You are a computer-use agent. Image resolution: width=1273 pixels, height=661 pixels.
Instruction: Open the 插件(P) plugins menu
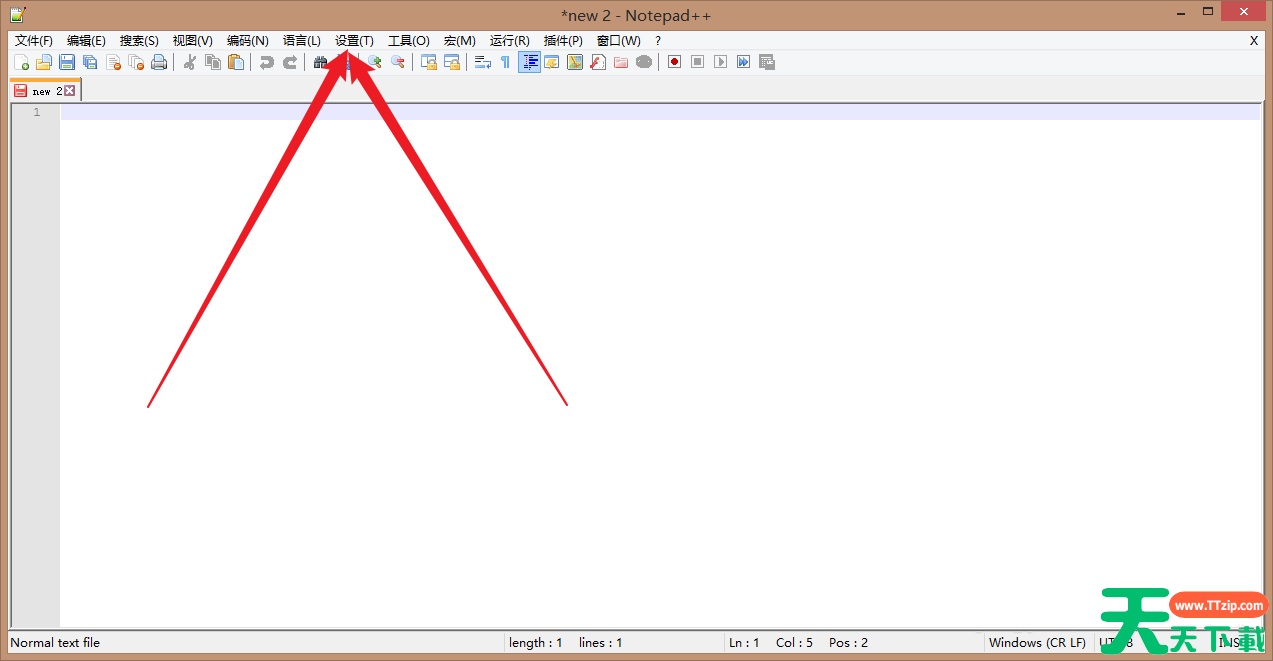point(562,41)
